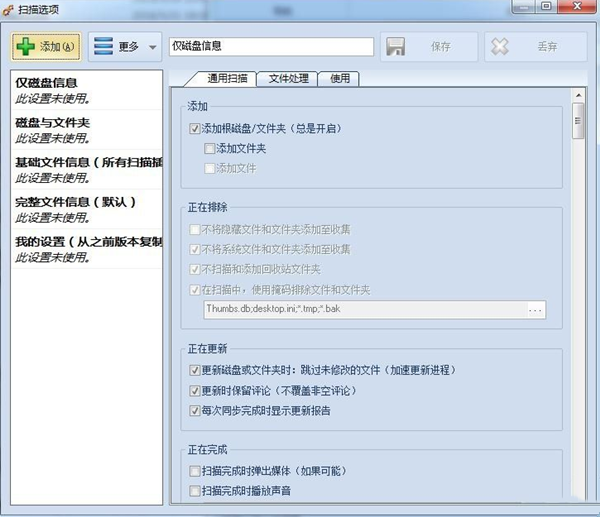
Task: Select the 基础文件信息 preset
Action: (87, 170)
